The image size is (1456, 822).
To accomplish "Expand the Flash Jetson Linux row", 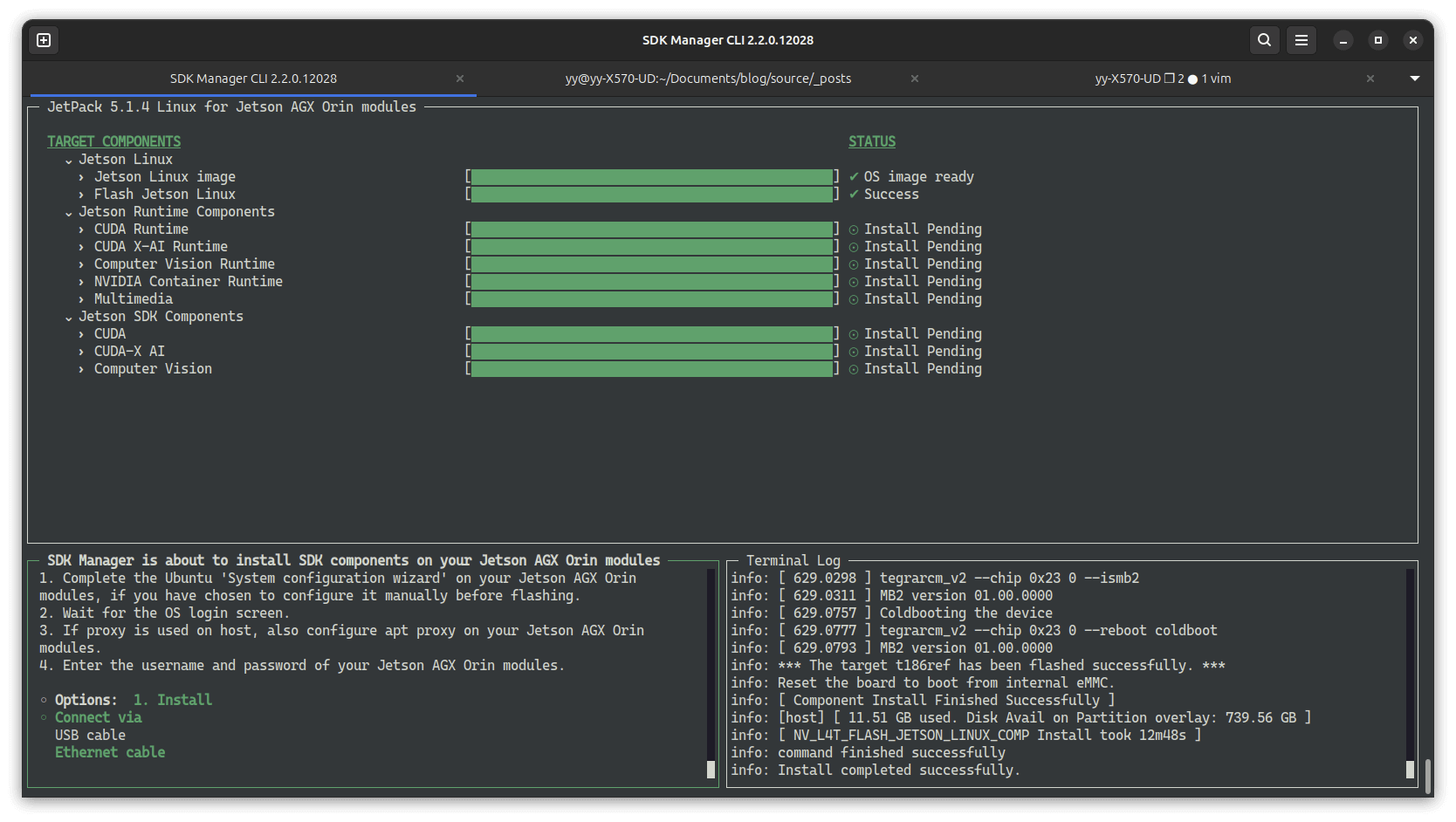I will point(81,195).
